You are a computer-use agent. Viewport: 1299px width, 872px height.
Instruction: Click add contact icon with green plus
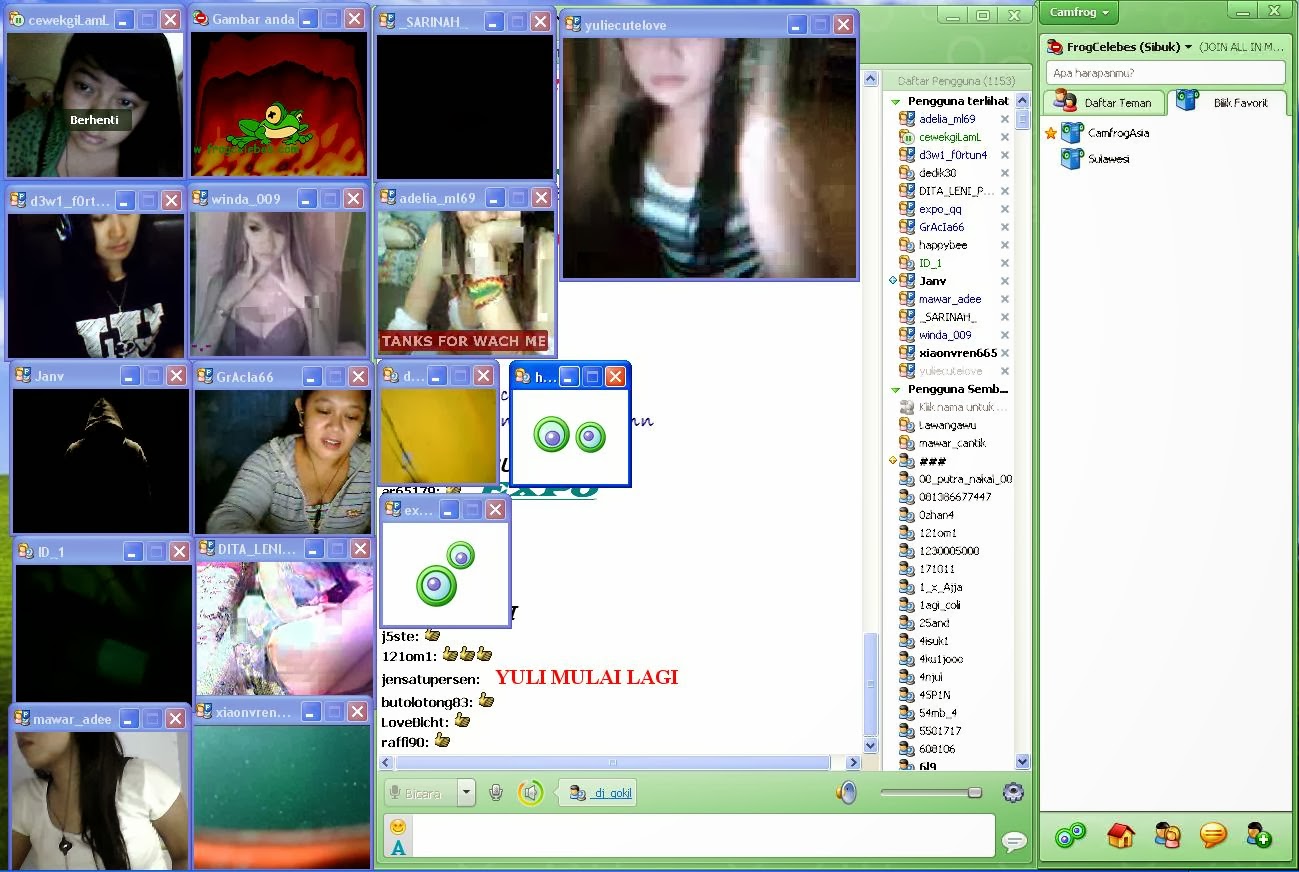point(1258,835)
